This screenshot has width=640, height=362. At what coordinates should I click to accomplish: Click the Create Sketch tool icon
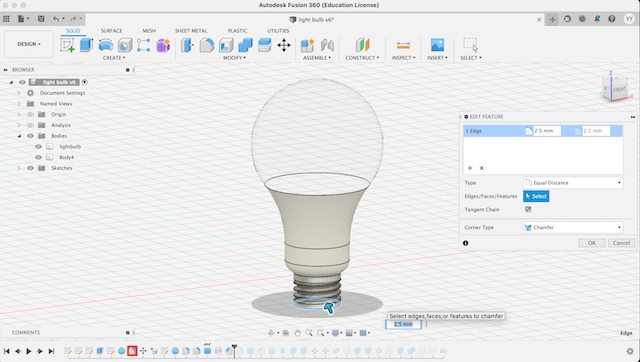coord(67,45)
